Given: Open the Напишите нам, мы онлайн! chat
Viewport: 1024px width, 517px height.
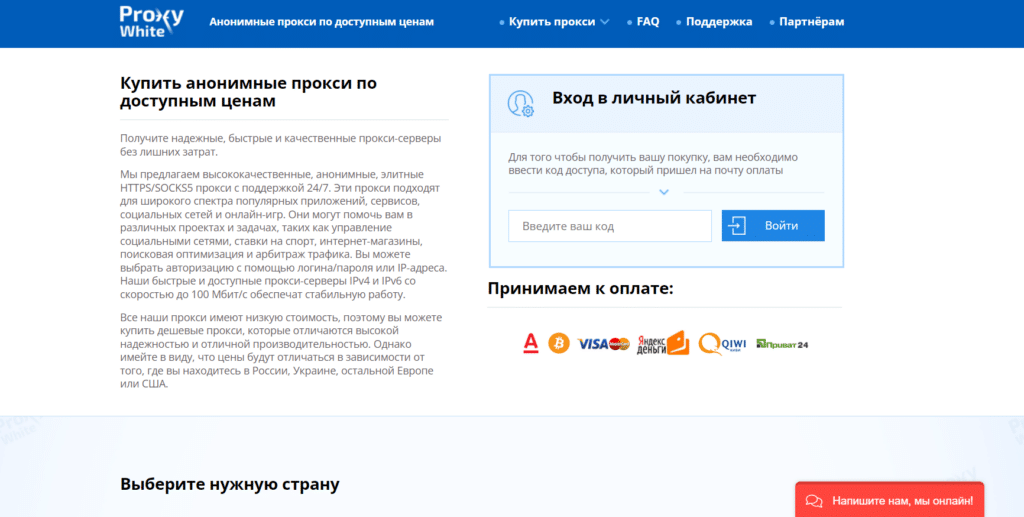Looking at the screenshot, I should [x=889, y=501].
